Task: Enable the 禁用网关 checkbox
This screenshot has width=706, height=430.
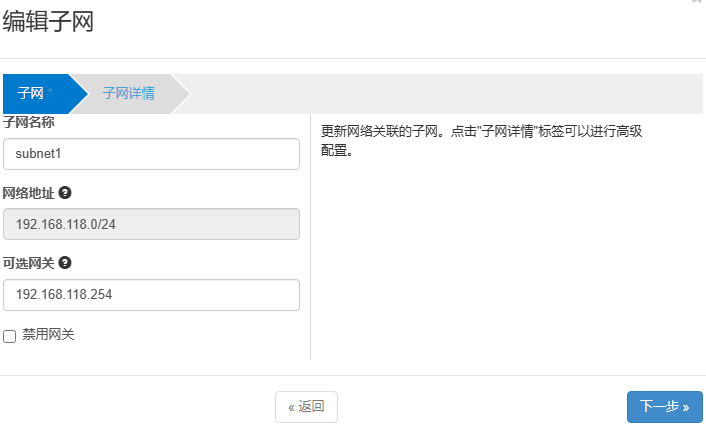Action: [10, 336]
